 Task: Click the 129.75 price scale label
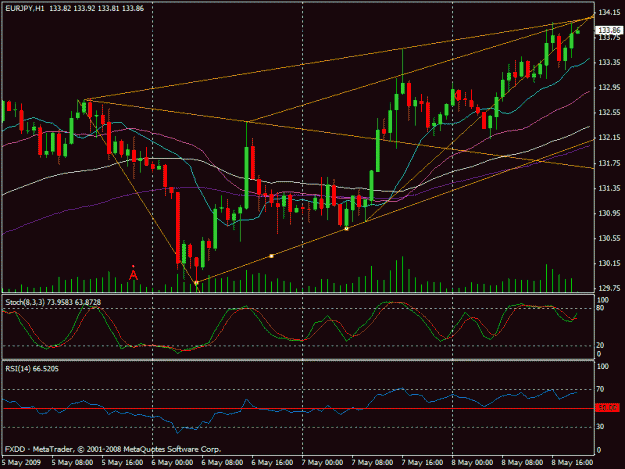click(x=610, y=288)
